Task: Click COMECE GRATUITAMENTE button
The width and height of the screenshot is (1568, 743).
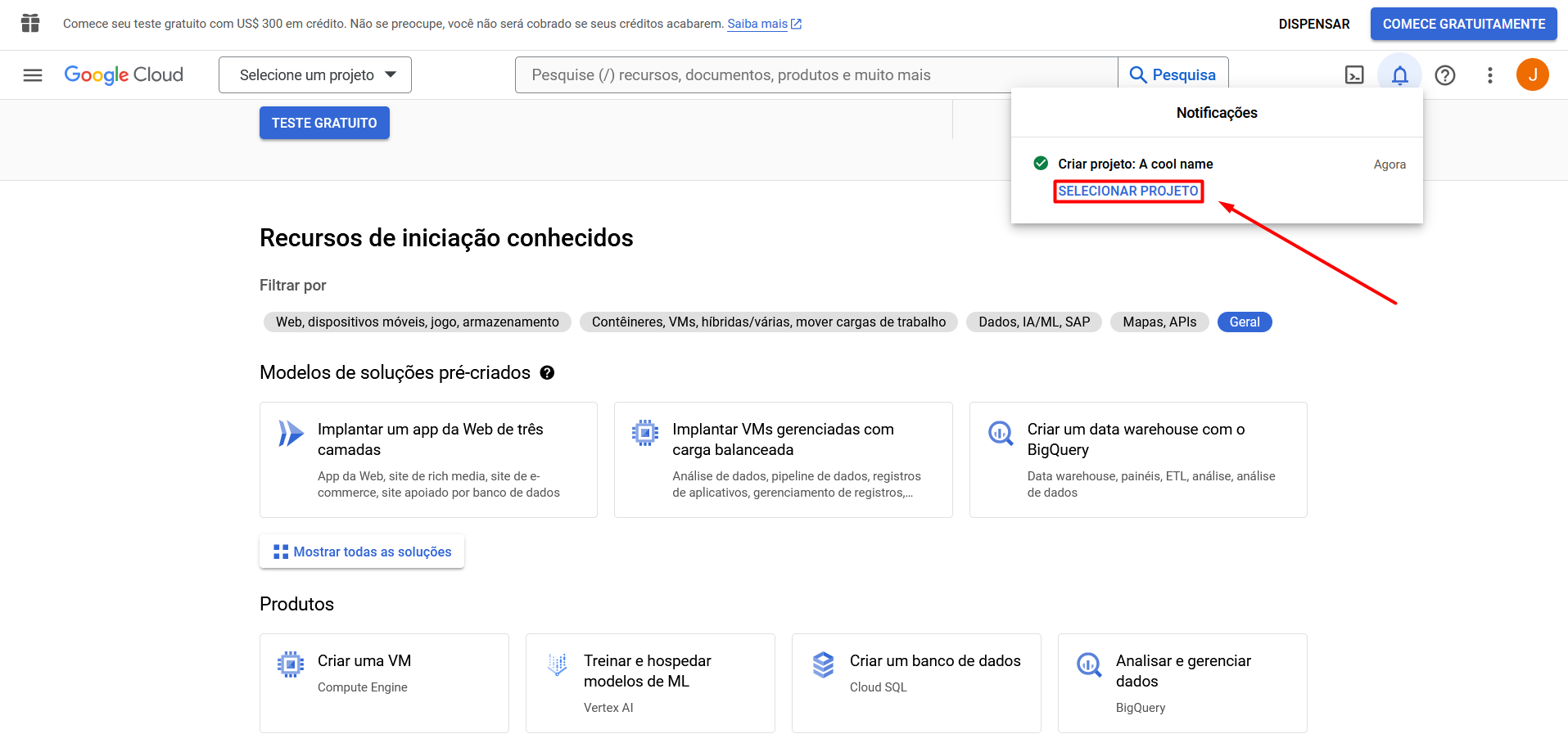Action: coord(1464,24)
